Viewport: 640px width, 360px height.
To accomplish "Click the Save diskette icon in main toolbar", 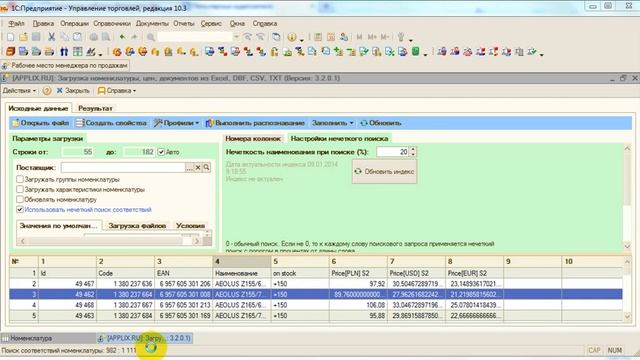I will pyautogui.click(x=36, y=37).
